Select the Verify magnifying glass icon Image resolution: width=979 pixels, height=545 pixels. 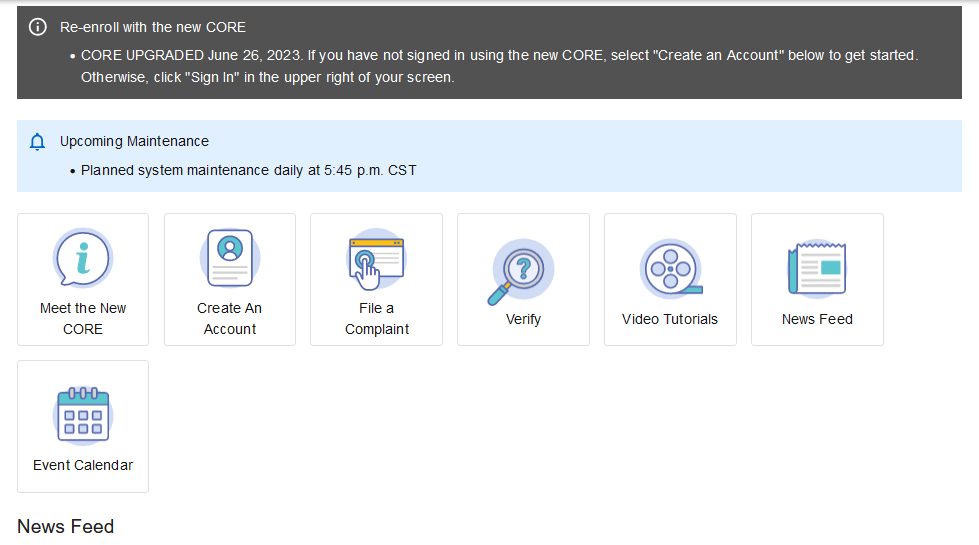click(522, 270)
